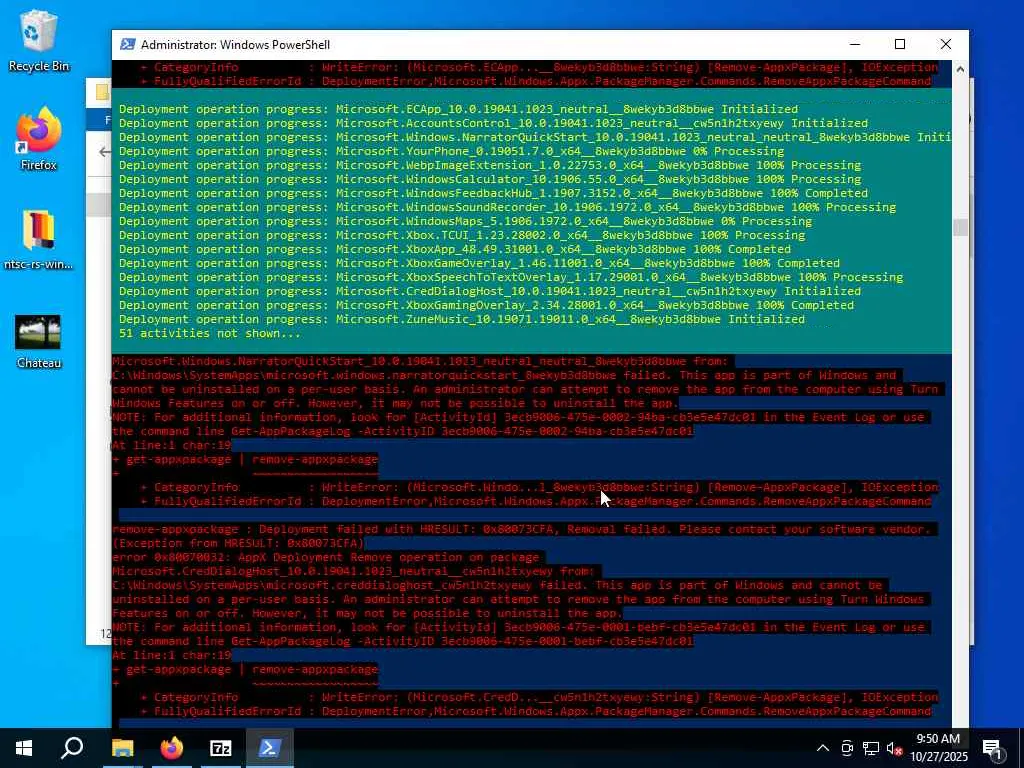Open the Windows Start menu
The image size is (1024, 768).
click(24, 748)
